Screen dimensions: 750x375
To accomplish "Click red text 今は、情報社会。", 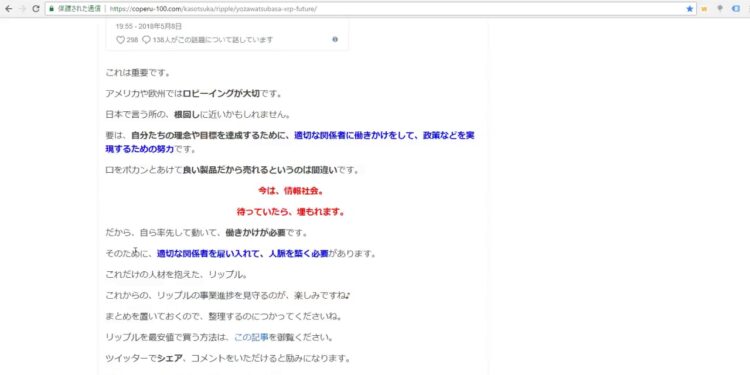I will point(291,191).
